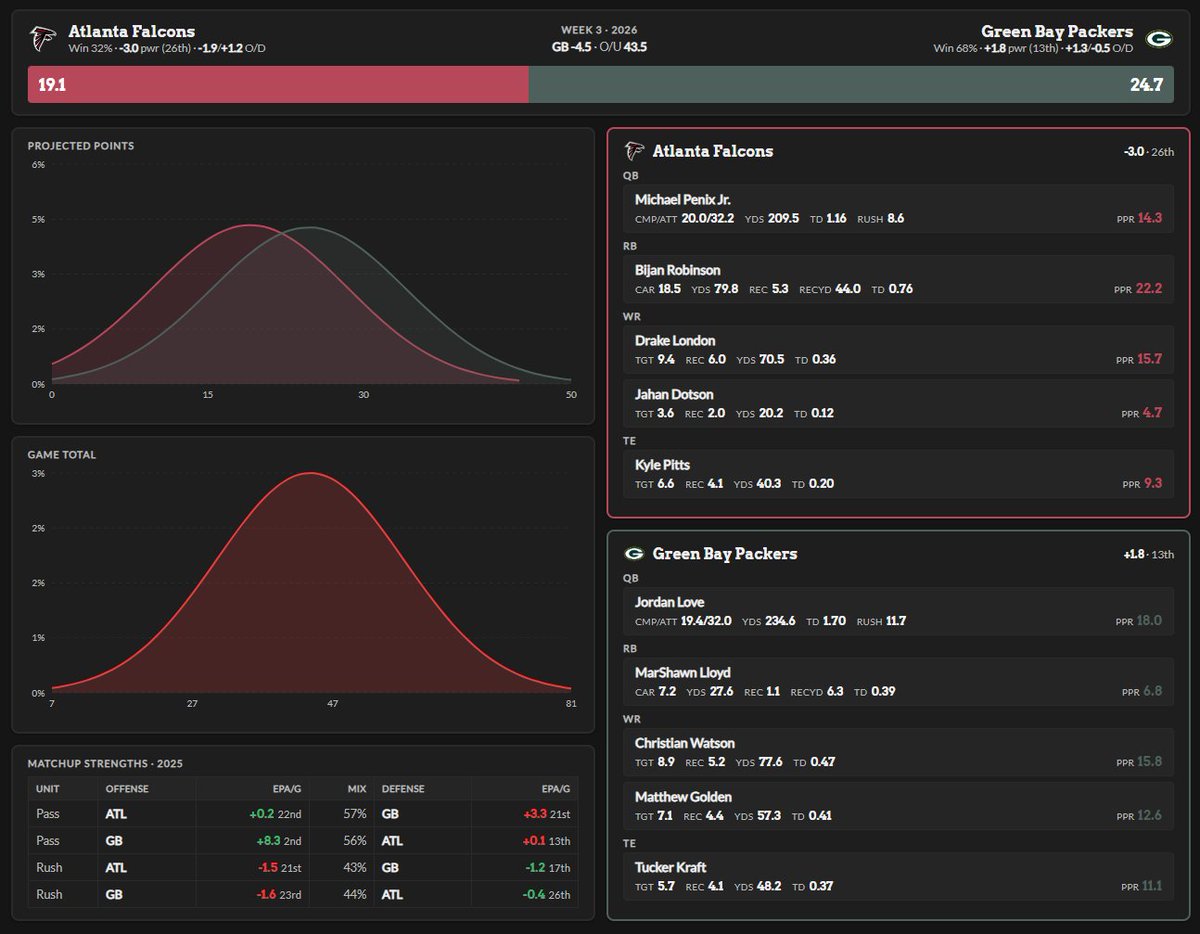Click the "GB -4.5 · O/U 43.5" betting line

click(x=600, y=47)
